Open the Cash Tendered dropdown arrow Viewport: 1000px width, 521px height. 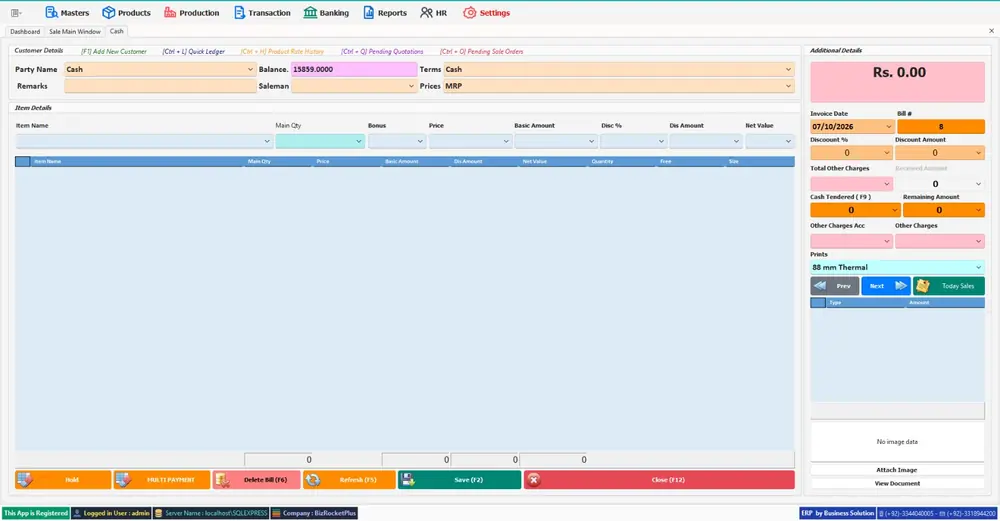tap(895, 210)
